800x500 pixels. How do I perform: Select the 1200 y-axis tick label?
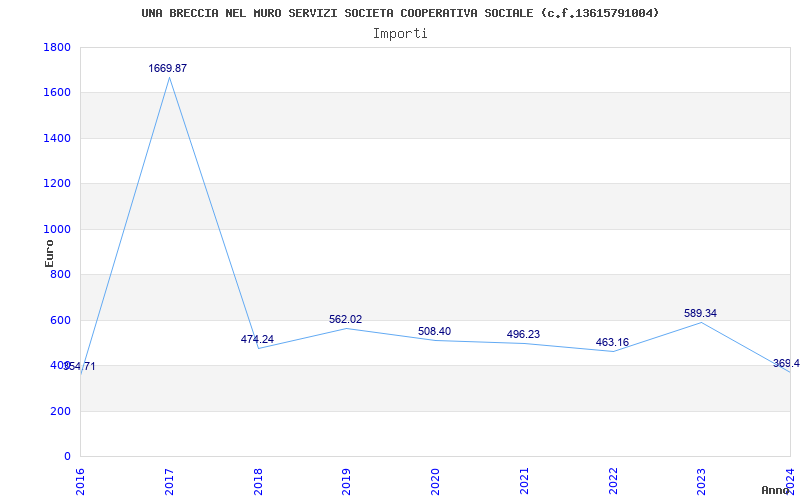click(x=57, y=184)
